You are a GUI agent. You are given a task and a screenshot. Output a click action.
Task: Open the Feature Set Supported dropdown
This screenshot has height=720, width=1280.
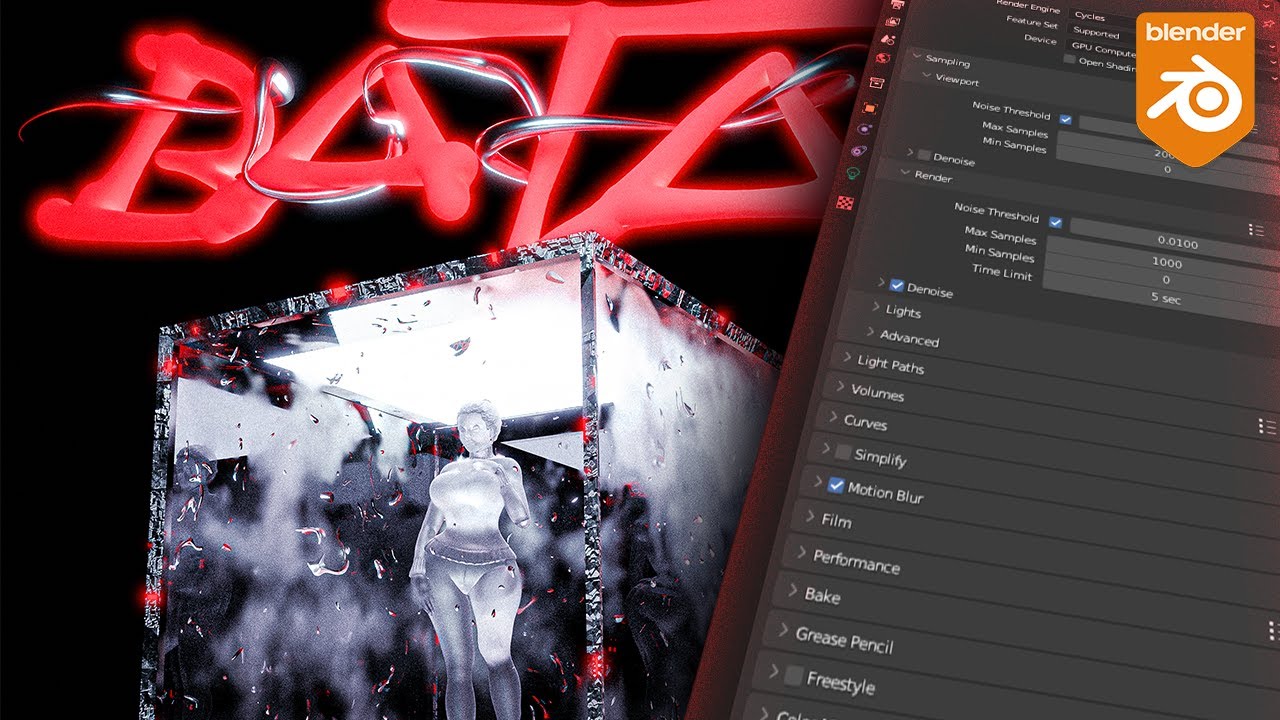pyautogui.click(x=1100, y=33)
